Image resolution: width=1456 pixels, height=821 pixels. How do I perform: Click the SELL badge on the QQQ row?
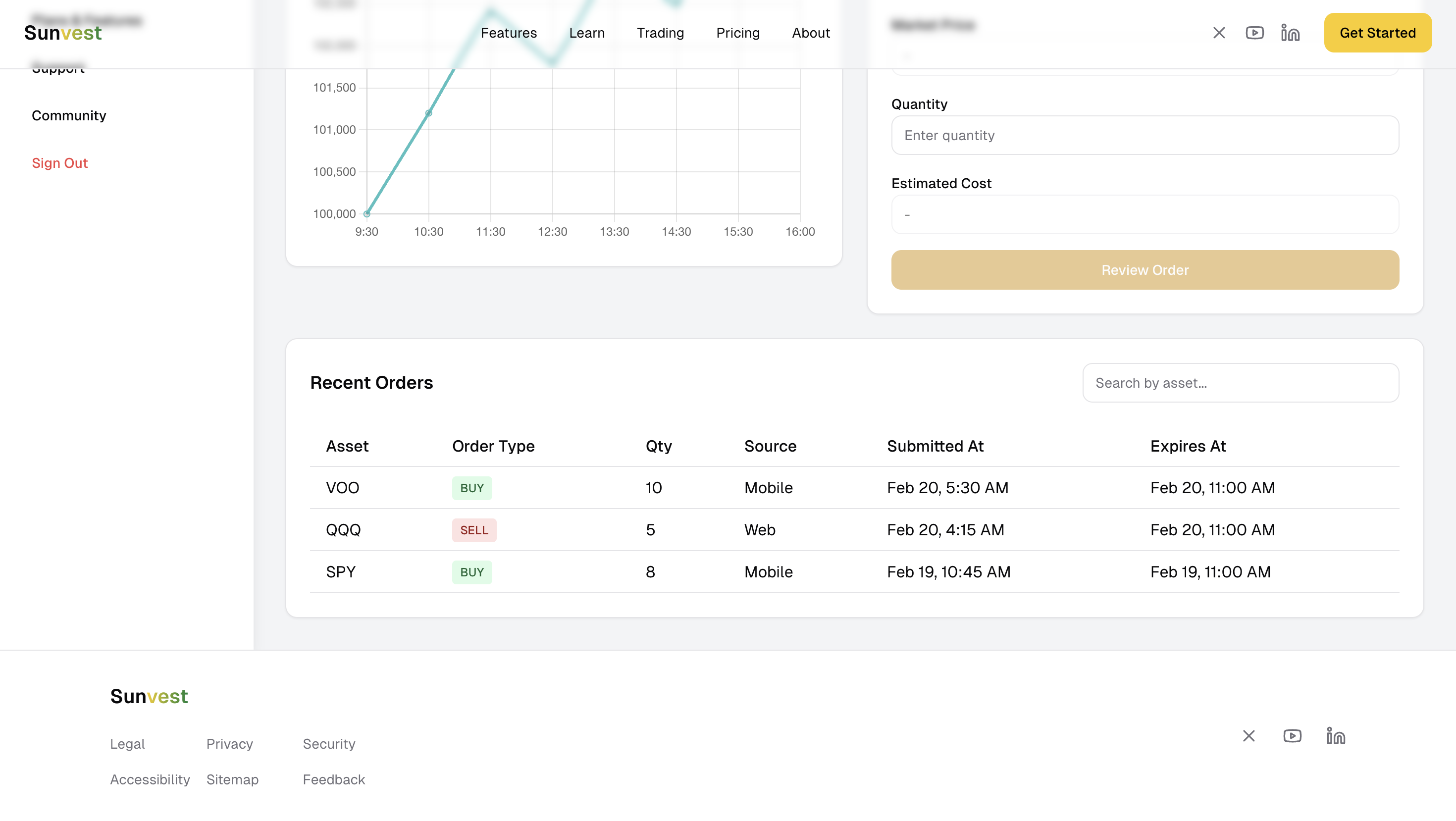click(473, 530)
